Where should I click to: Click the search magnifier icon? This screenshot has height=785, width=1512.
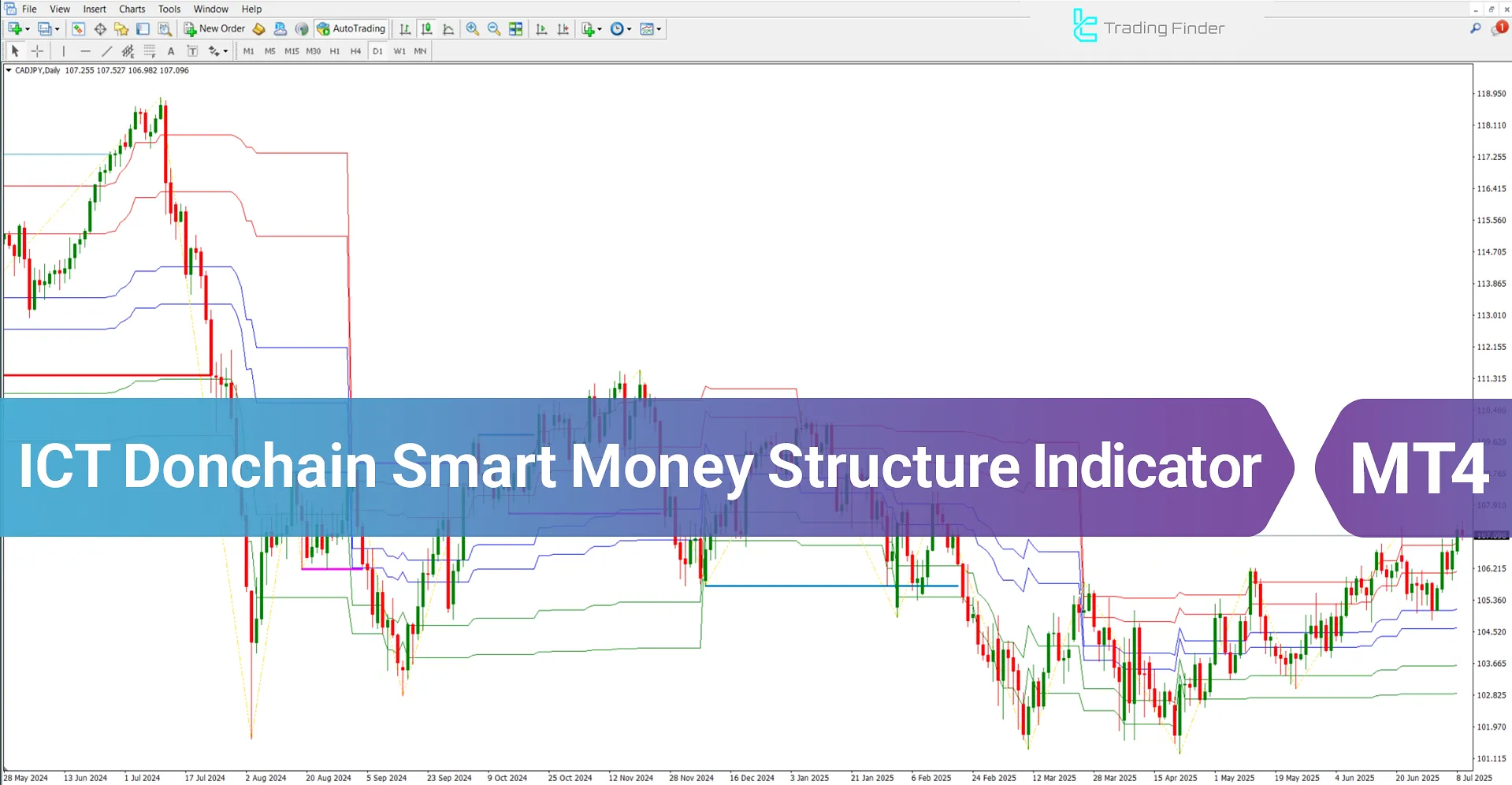click(1476, 28)
